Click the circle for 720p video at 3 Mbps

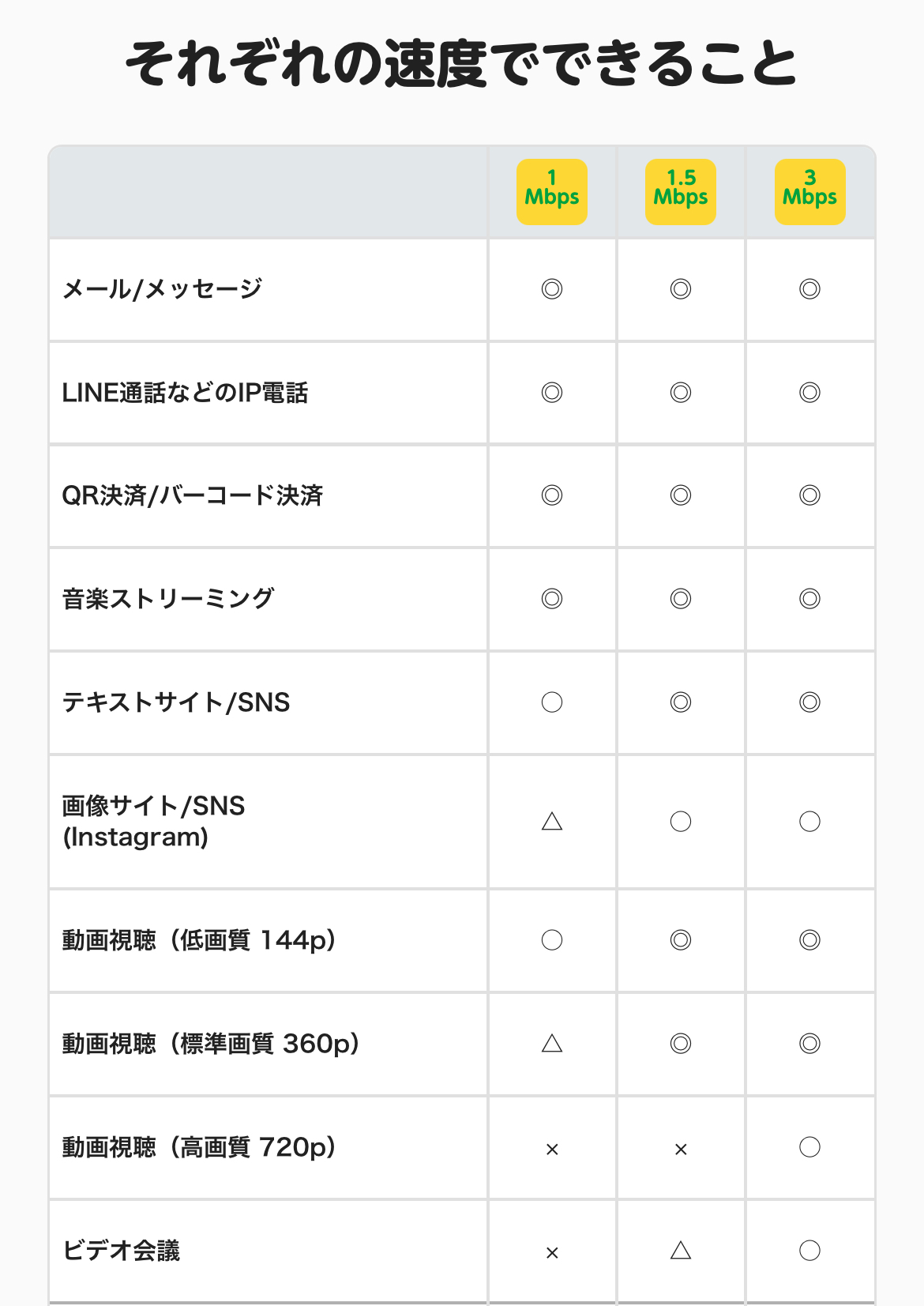coord(809,1147)
